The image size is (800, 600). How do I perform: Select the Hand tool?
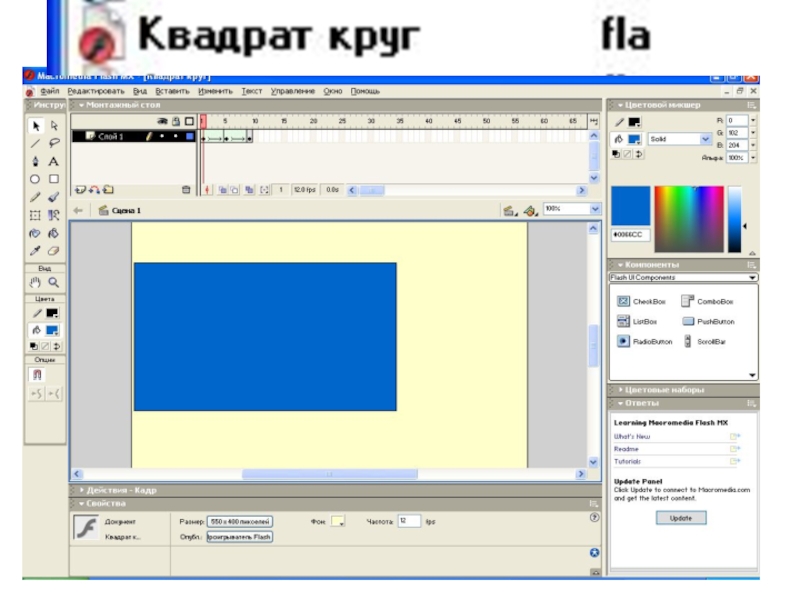[x=35, y=282]
